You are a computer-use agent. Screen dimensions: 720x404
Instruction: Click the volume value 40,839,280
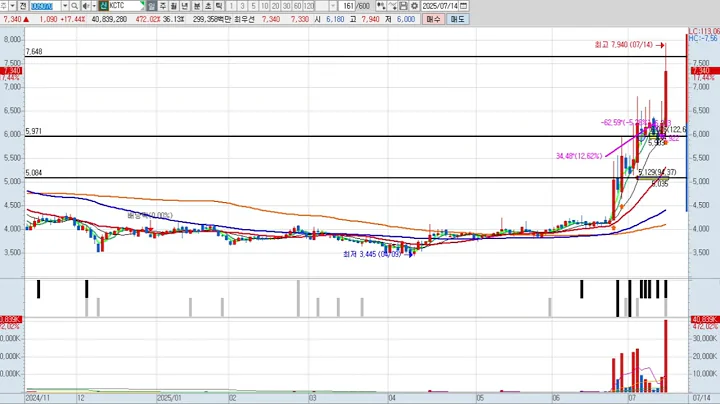click(x=109, y=19)
